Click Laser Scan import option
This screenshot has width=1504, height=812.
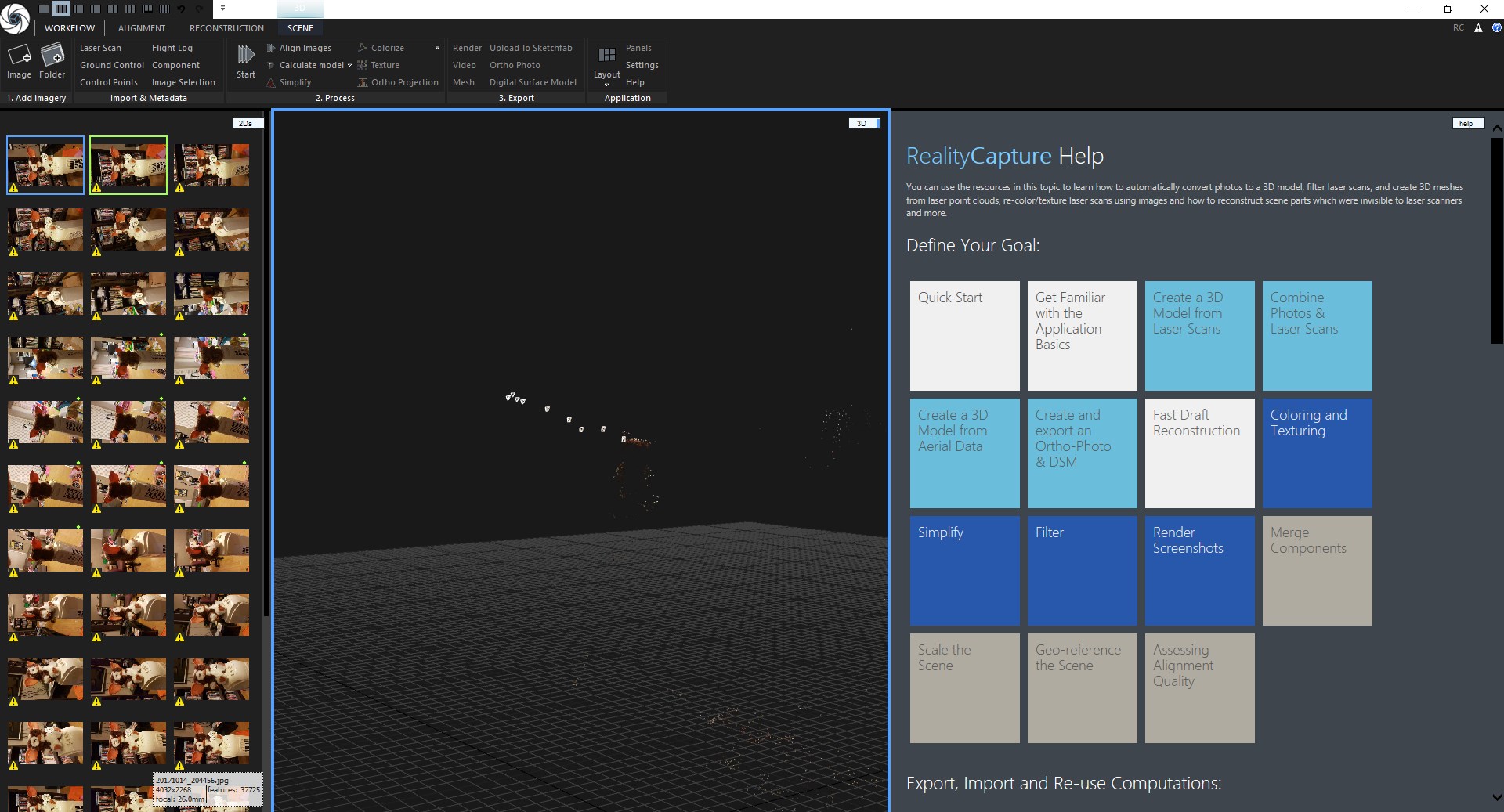[x=100, y=48]
